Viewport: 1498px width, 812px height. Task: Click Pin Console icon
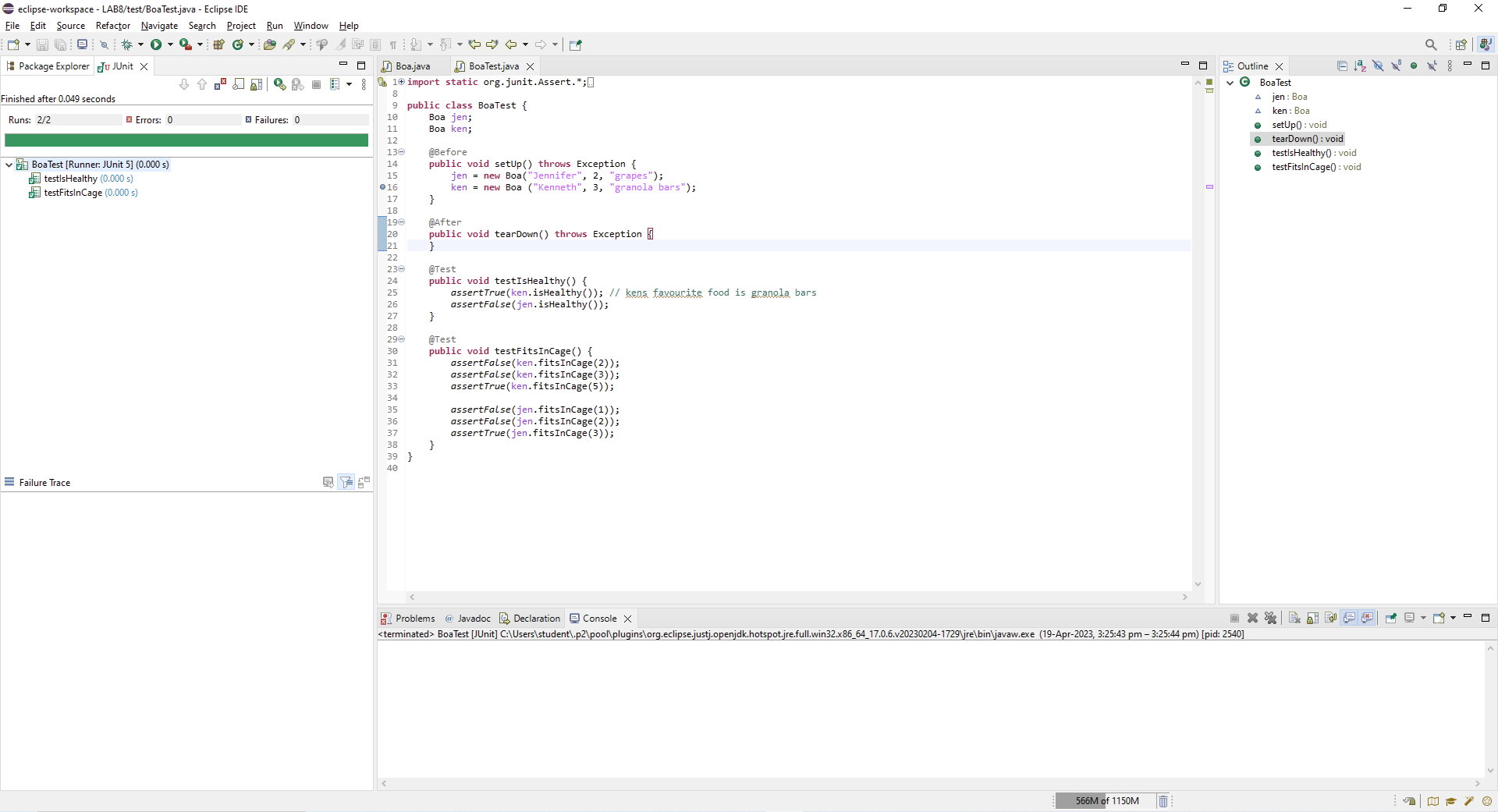[1391, 618]
